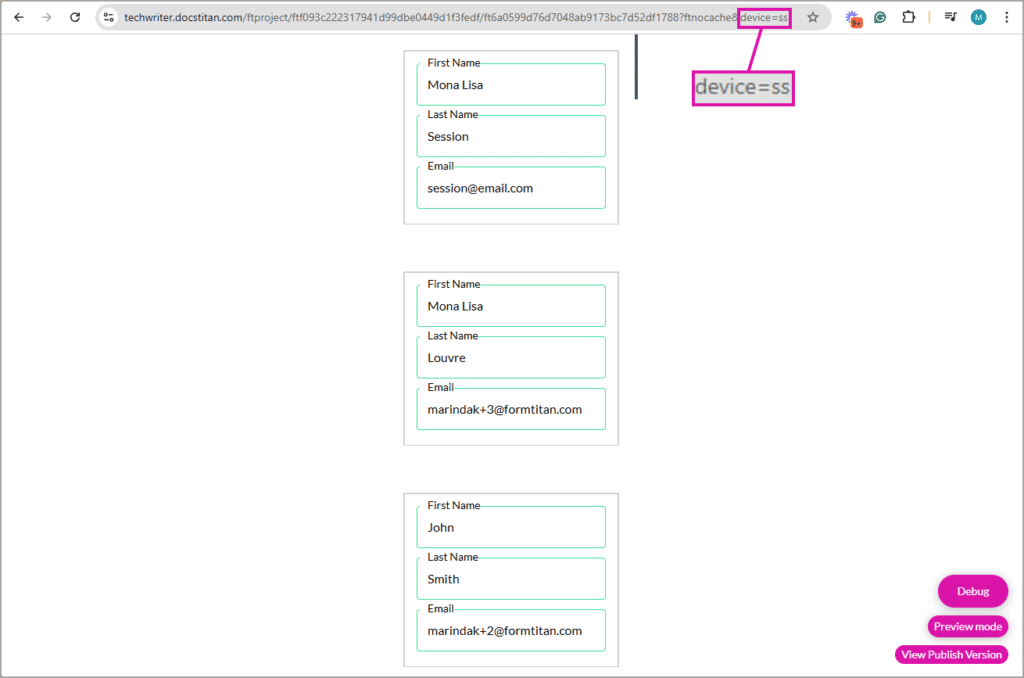
Task: Click the back navigation arrow
Action: [x=18, y=17]
